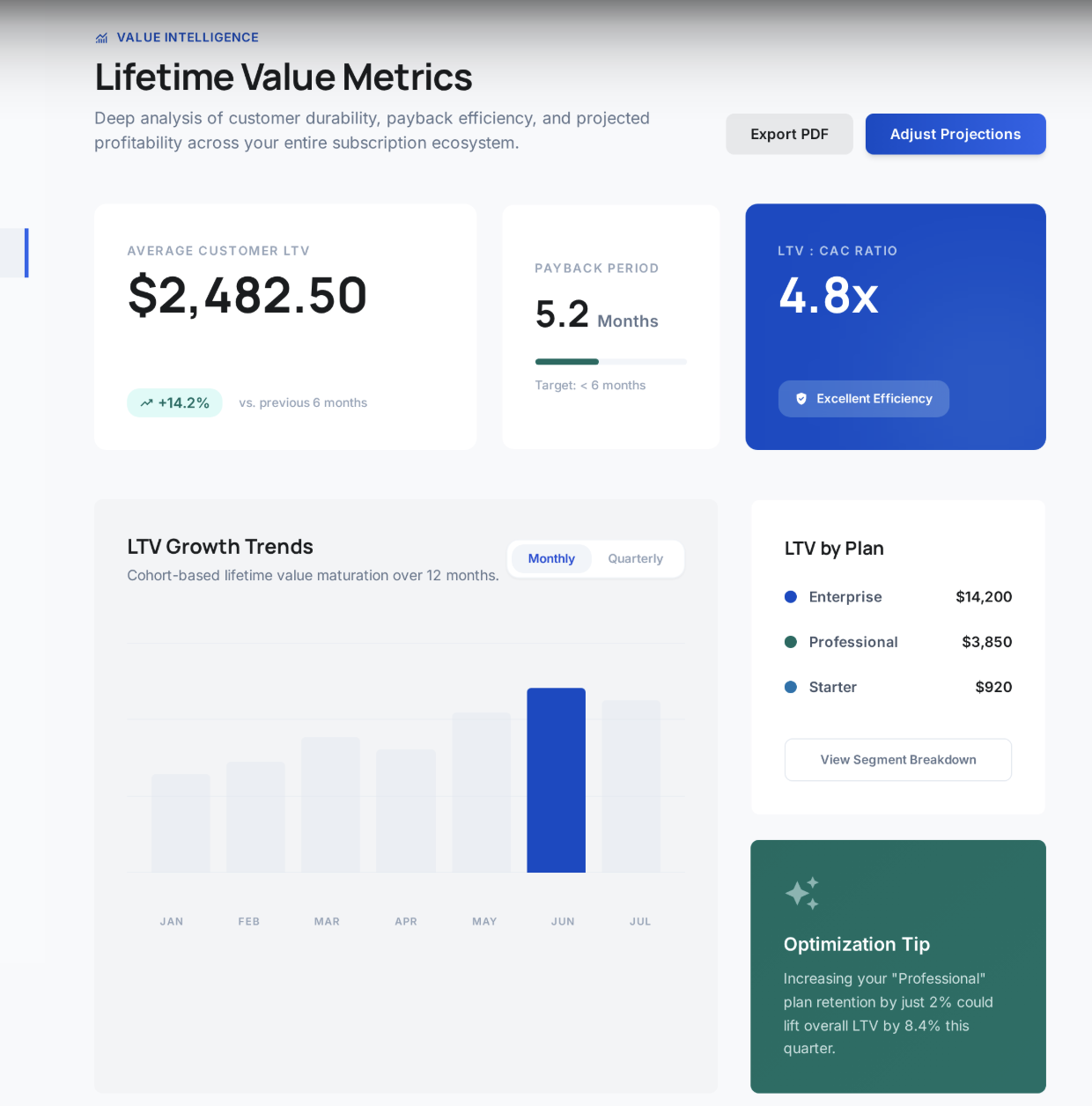The image size is (1092, 1106).
Task: Select the Starter legend dot
Action: (x=791, y=687)
